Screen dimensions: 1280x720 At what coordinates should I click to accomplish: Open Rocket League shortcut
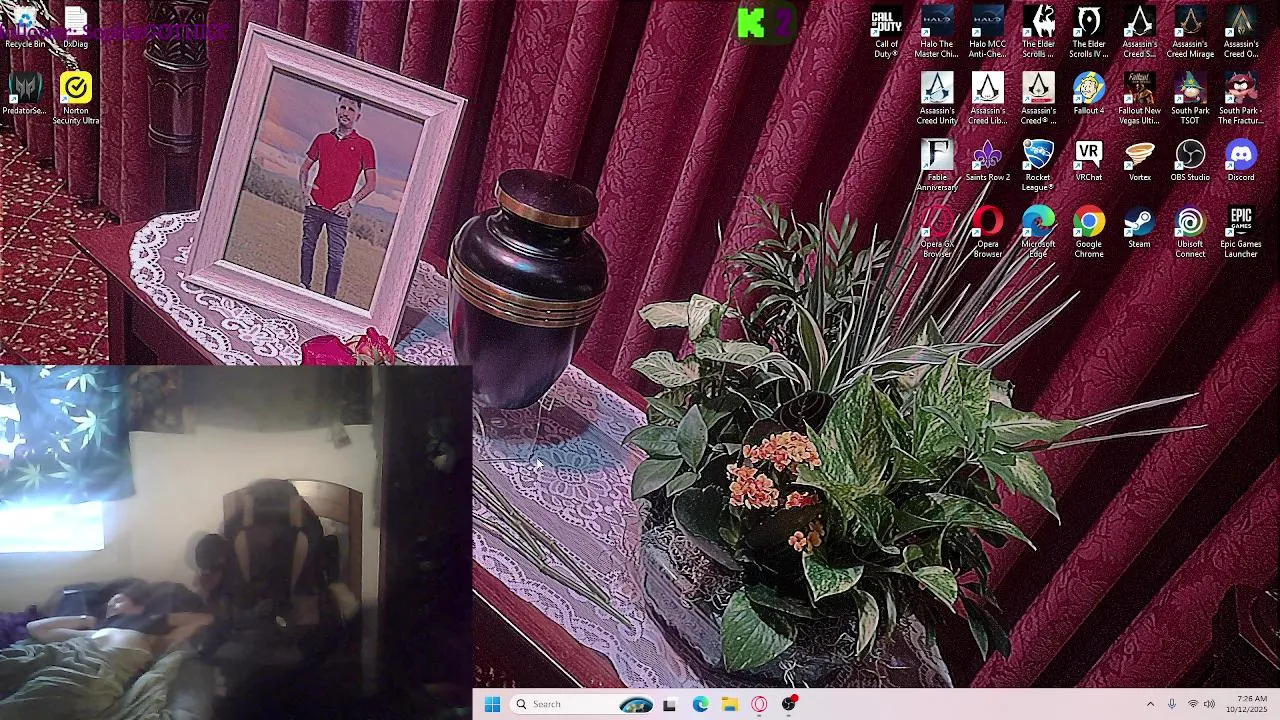[x=1038, y=165]
